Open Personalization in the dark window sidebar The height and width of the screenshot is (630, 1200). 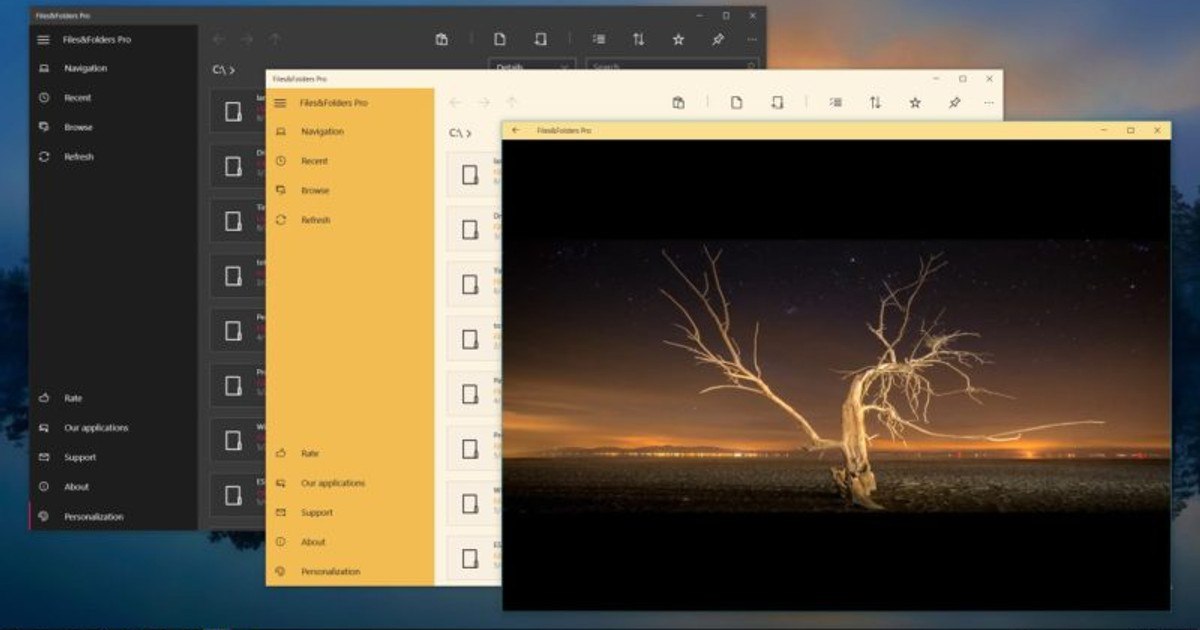pos(114,517)
